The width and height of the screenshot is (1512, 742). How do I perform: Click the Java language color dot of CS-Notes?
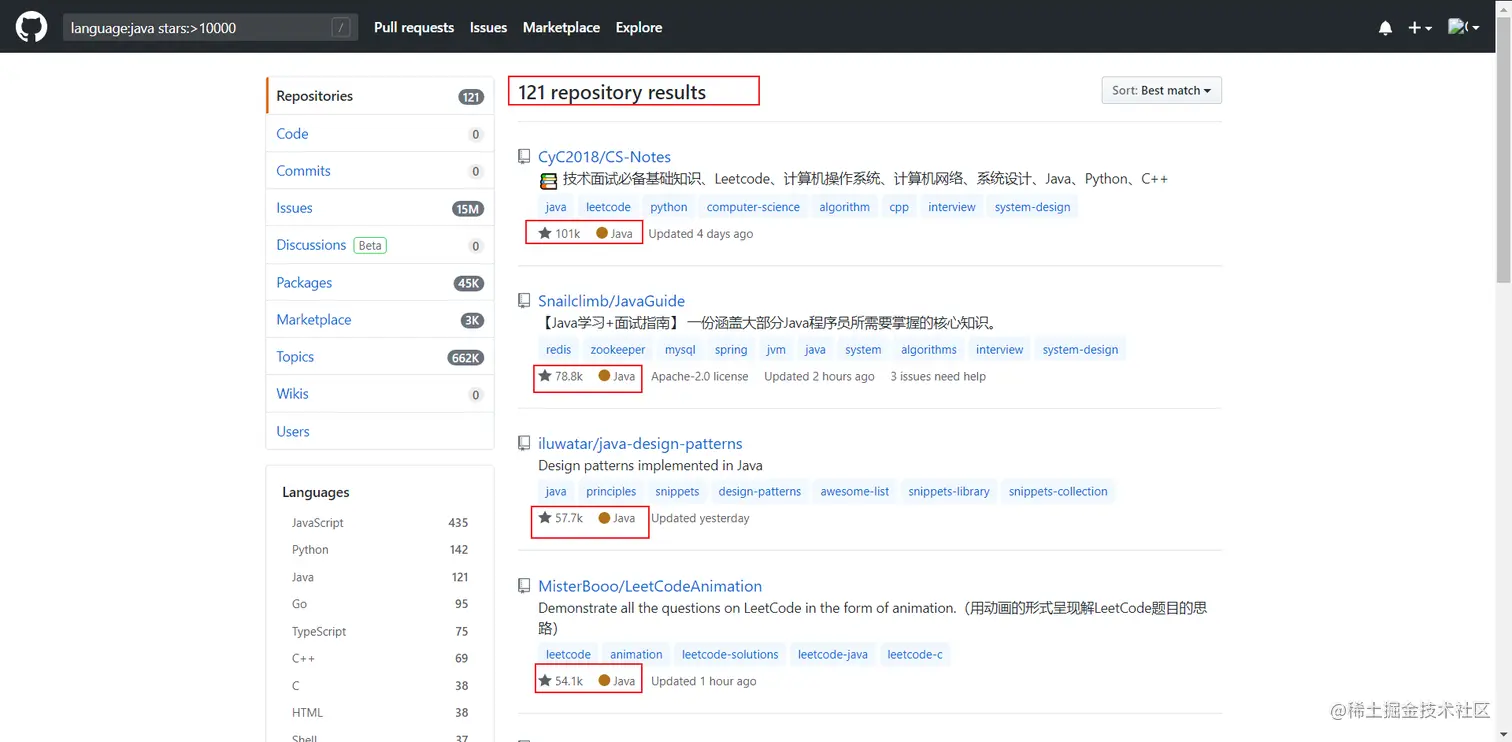click(x=602, y=234)
